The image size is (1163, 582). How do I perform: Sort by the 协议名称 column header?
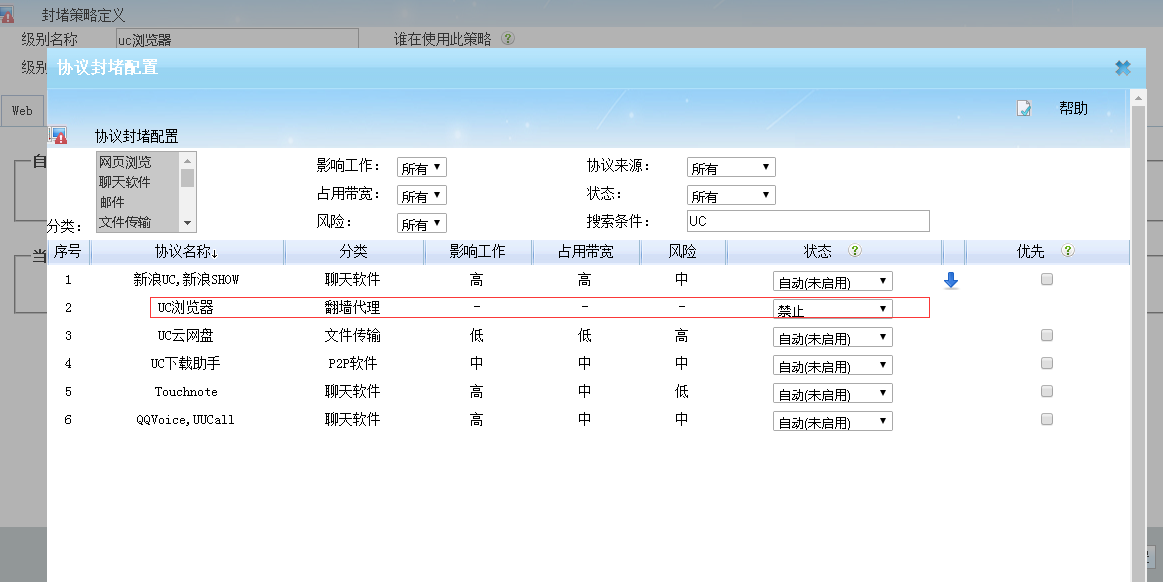point(186,252)
